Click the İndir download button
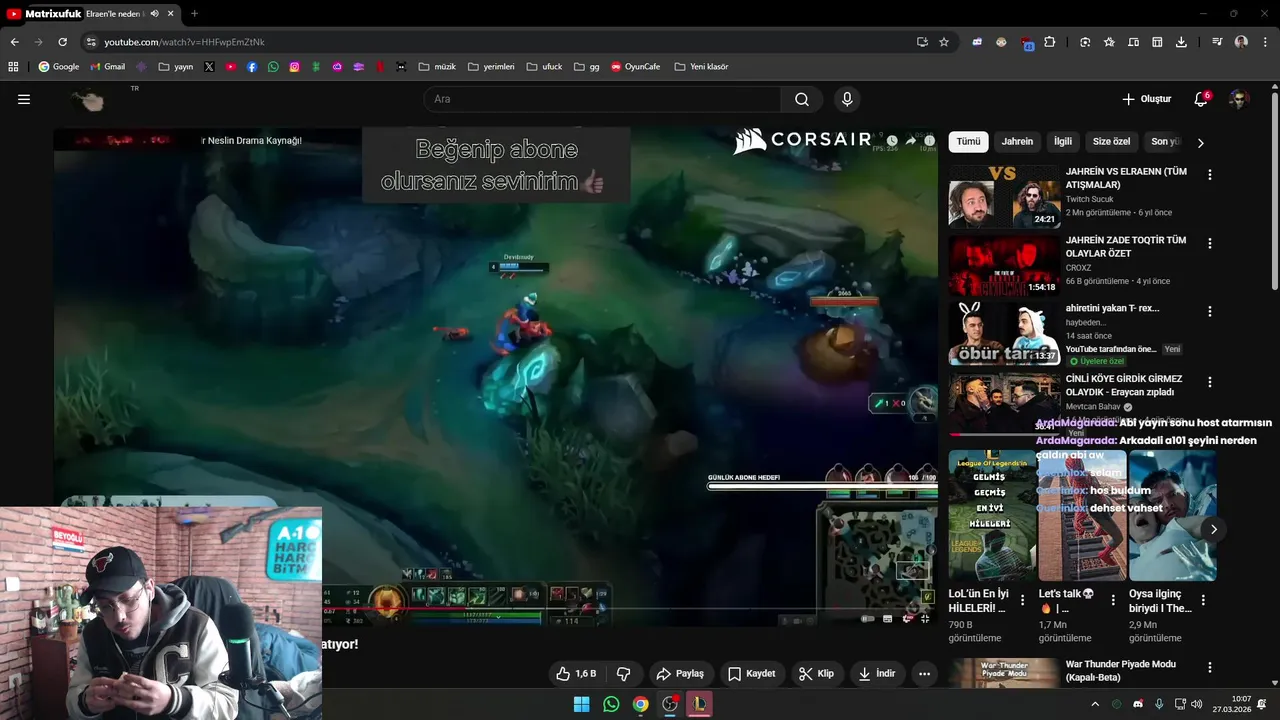 point(877,674)
